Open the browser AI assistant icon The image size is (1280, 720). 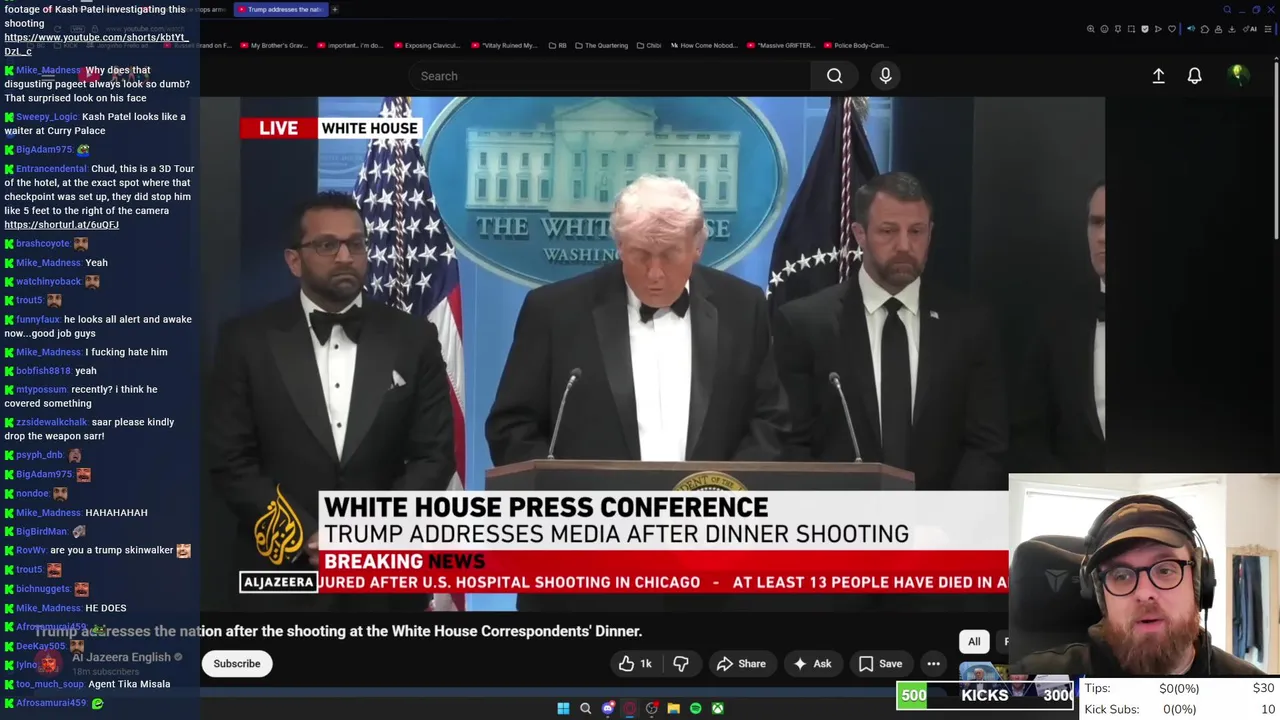tap(1249, 29)
